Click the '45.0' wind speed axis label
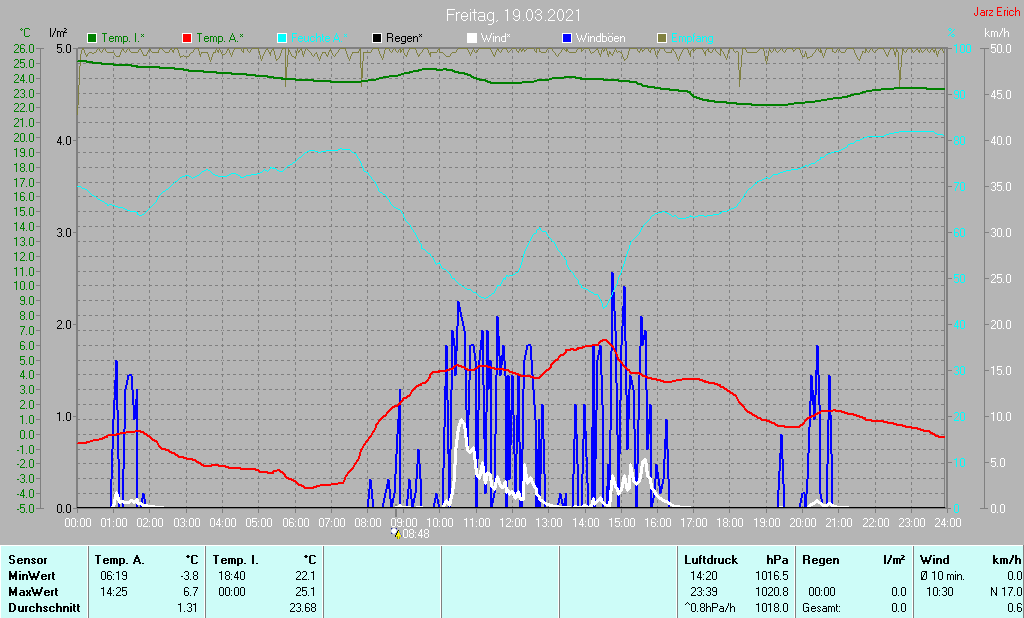The image size is (1024, 618). click(x=1001, y=95)
